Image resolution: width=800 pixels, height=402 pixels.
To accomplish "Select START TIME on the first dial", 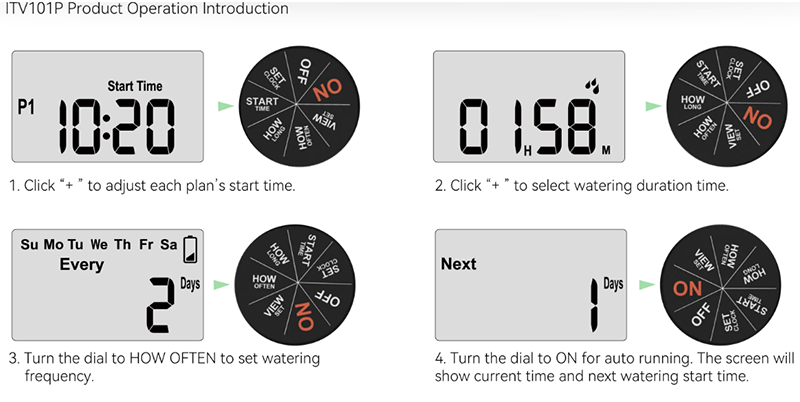I will pyautogui.click(x=264, y=103).
